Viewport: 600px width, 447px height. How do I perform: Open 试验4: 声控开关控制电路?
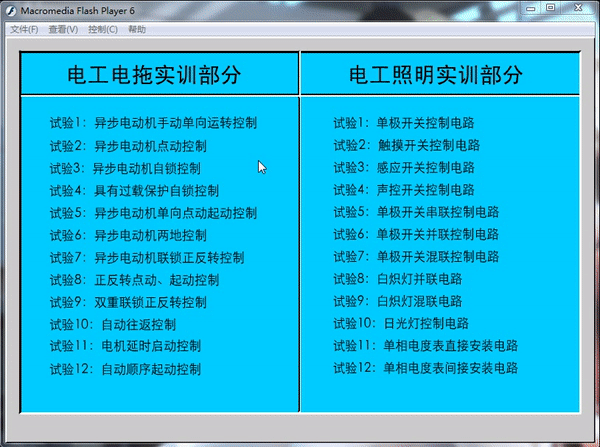pos(404,189)
